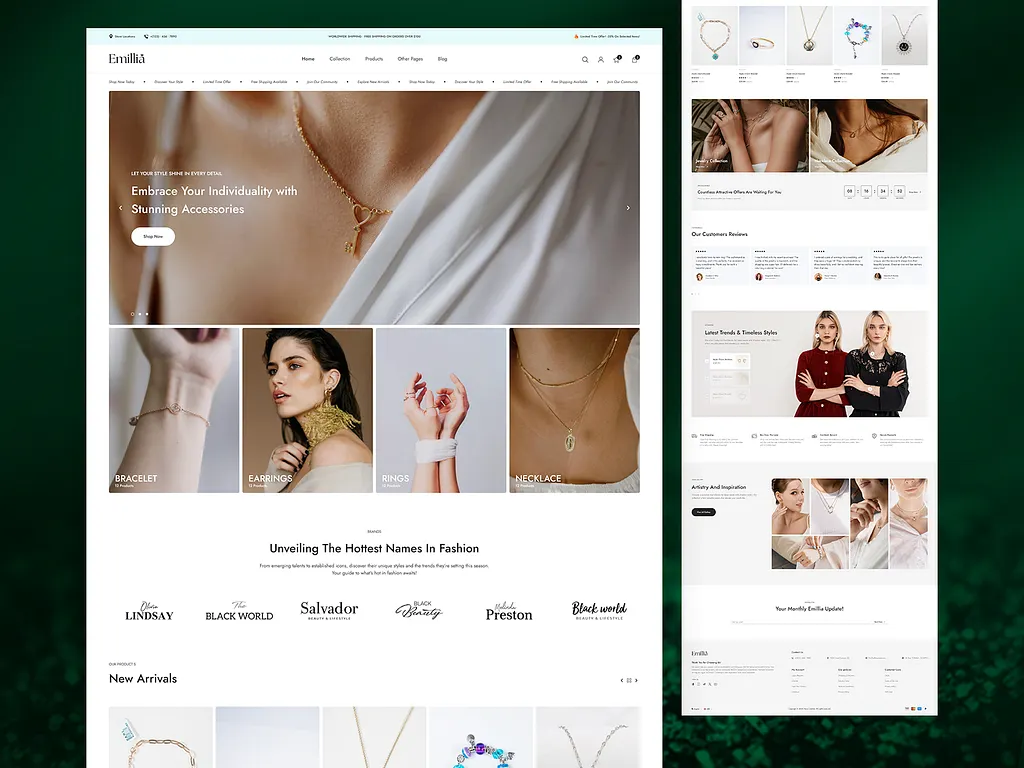
Task: Click the phone icon in top bar
Action: [146, 36]
